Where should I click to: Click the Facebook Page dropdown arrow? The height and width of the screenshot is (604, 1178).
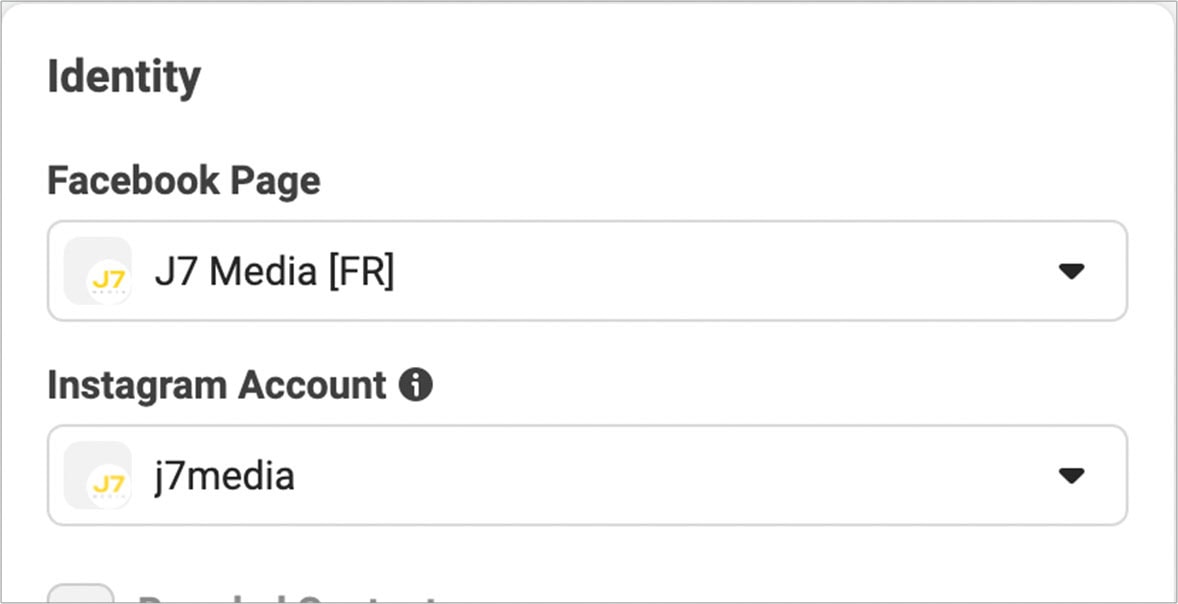click(1072, 271)
